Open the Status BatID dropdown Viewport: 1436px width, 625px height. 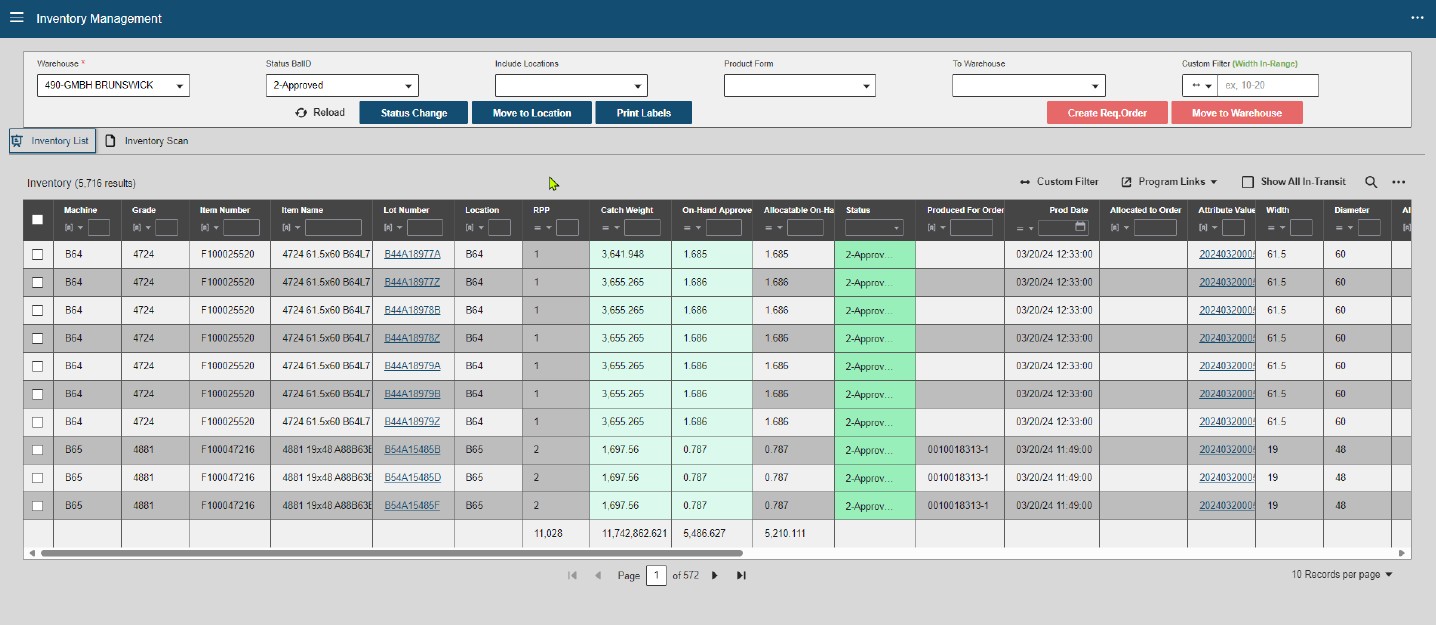pyautogui.click(x=409, y=86)
